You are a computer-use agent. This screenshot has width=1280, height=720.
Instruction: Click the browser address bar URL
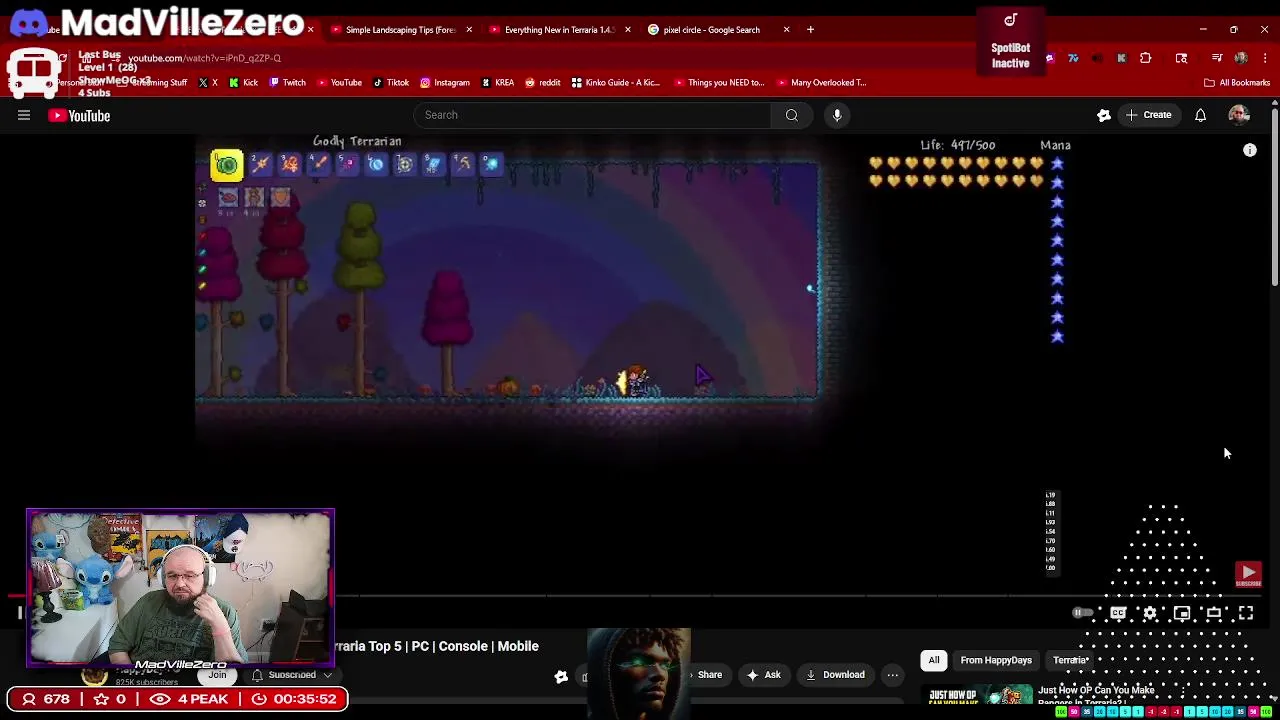(204, 58)
